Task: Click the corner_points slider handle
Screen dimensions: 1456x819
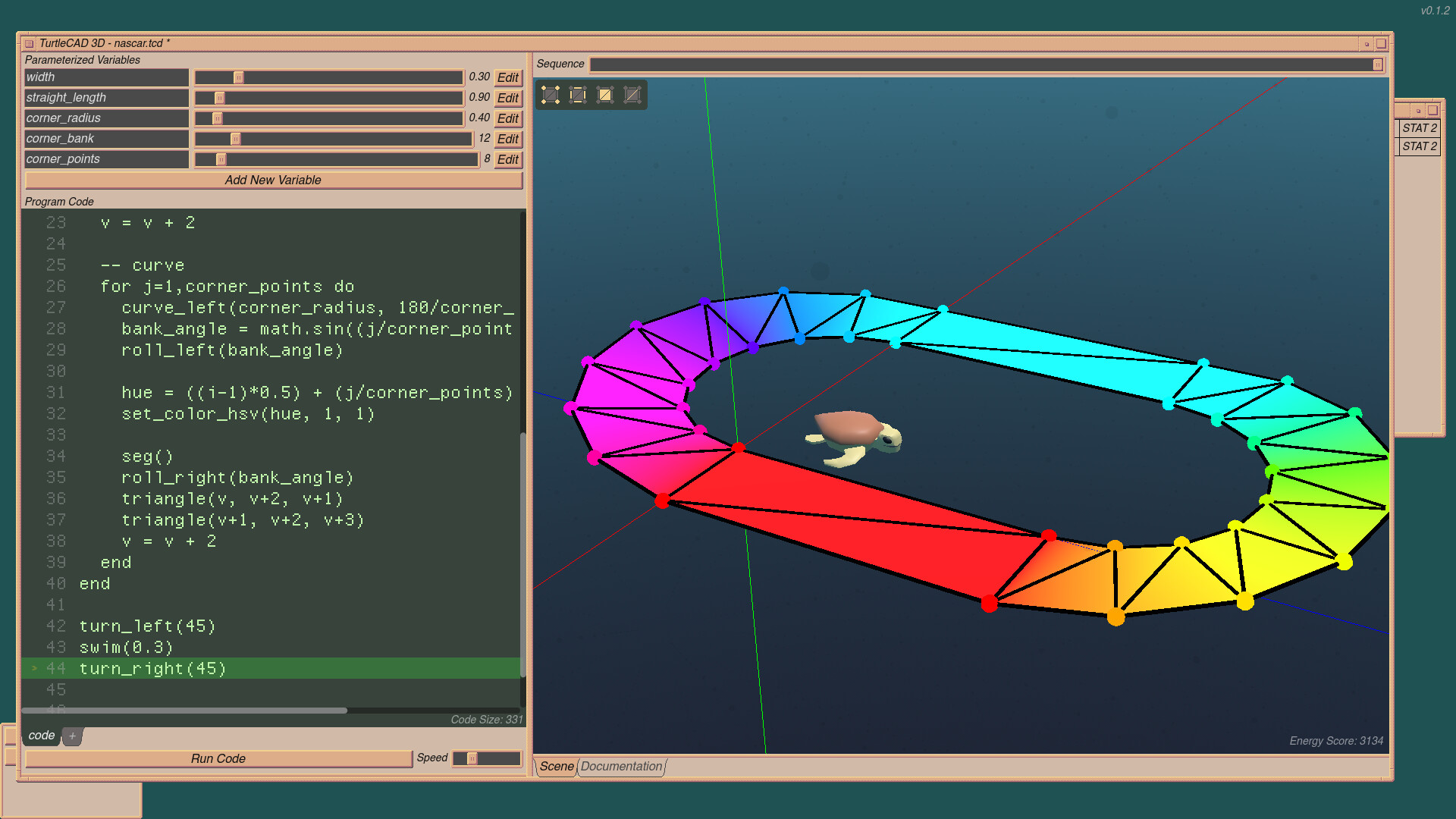Action: click(x=221, y=159)
